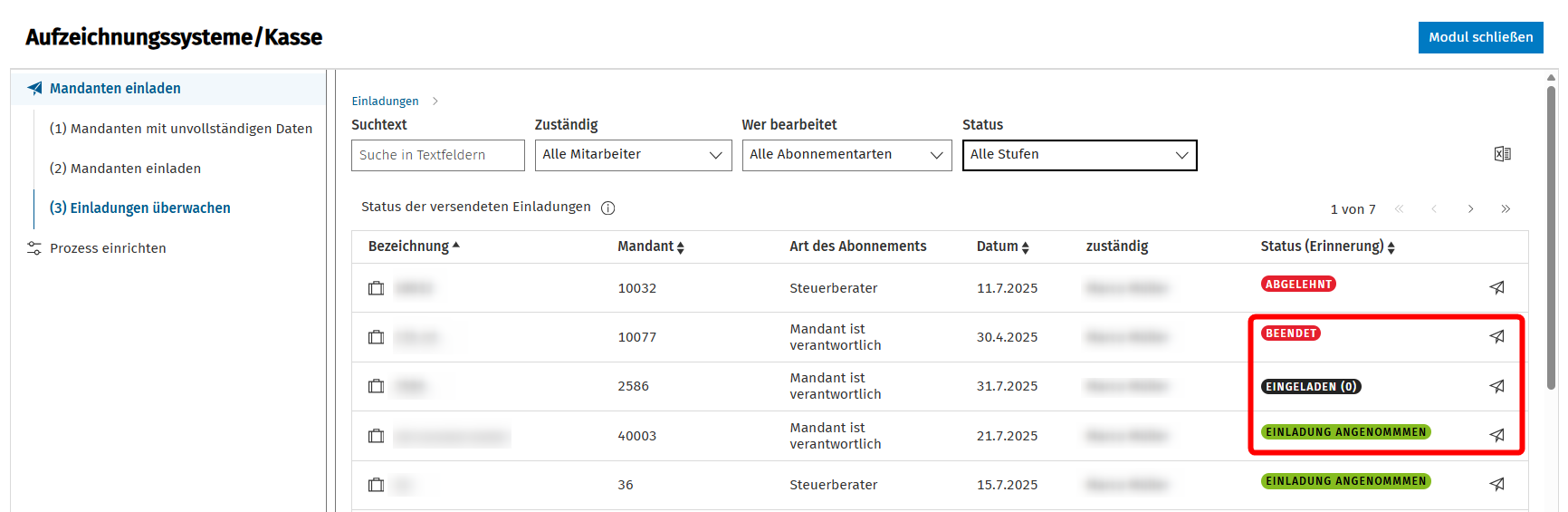1568x512 pixels.
Task: Click the date 31.7.2025 cell
Action: [x=1007, y=386]
